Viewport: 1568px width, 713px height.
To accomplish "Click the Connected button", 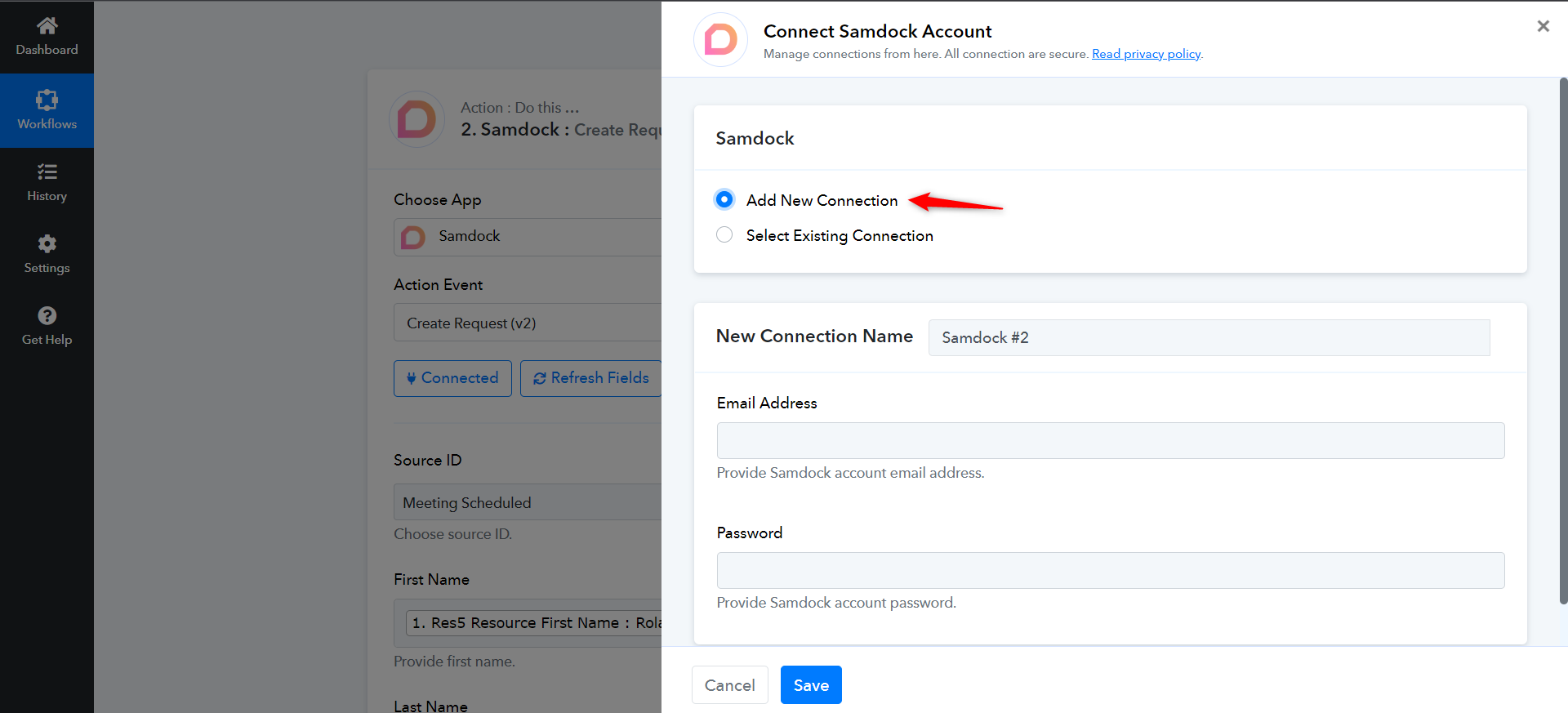I will (x=452, y=378).
